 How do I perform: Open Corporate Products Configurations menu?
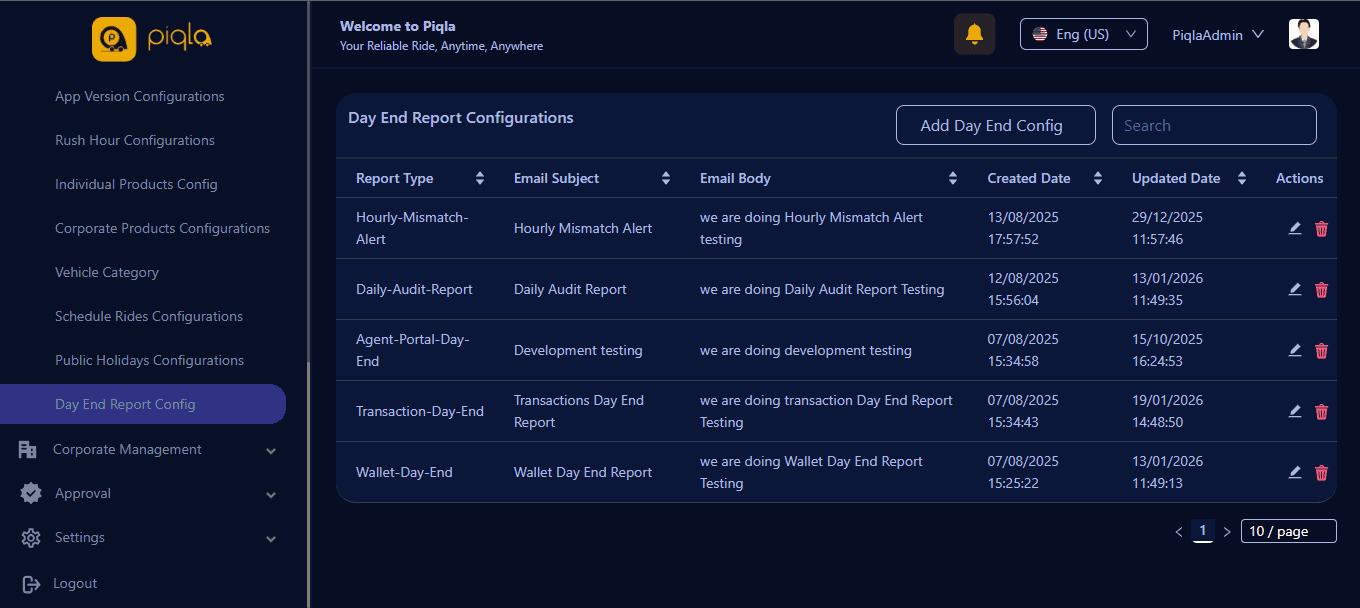click(162, 228)
